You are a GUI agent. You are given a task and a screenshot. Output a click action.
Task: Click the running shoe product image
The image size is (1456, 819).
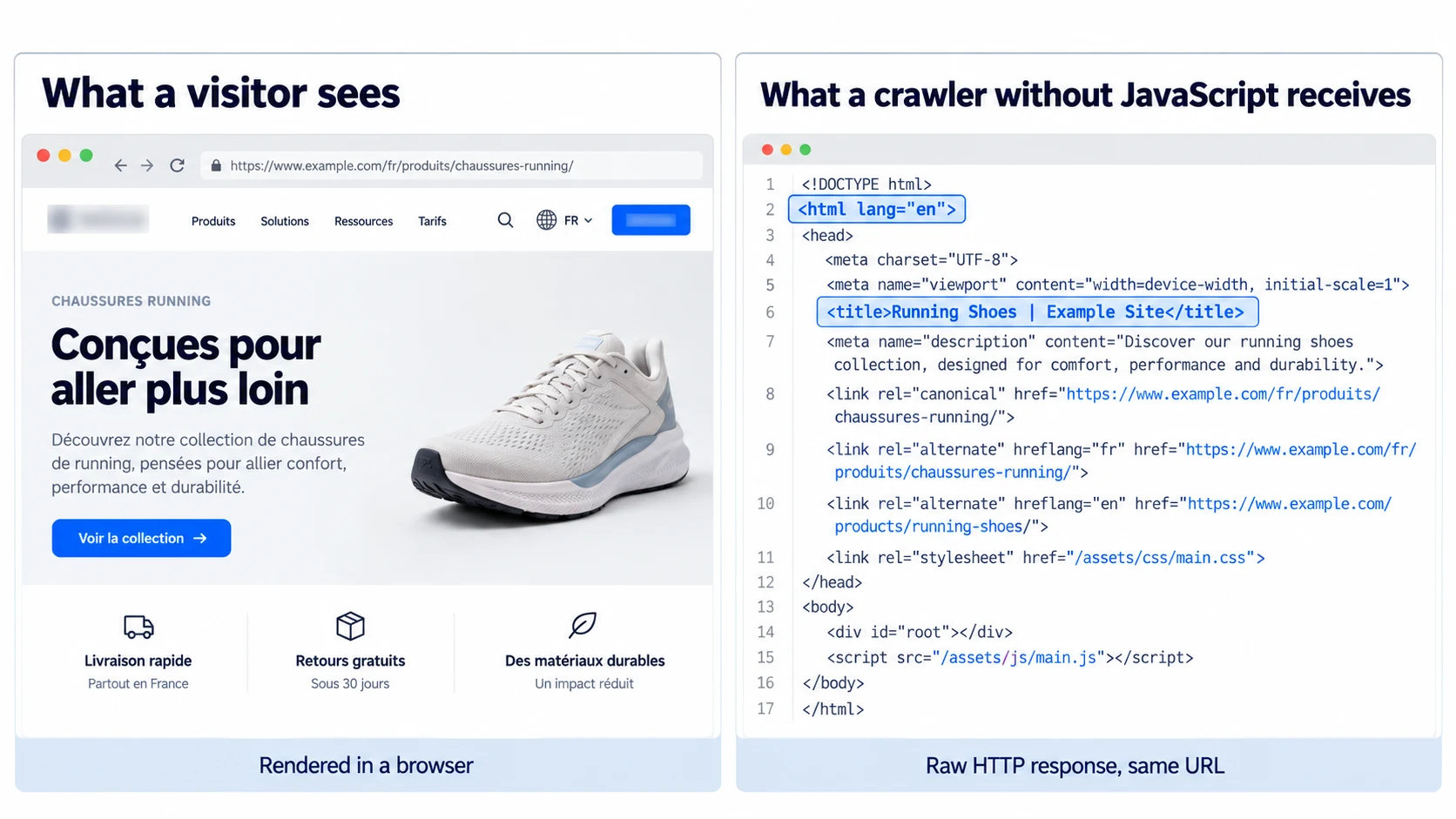tap(552, 426)
